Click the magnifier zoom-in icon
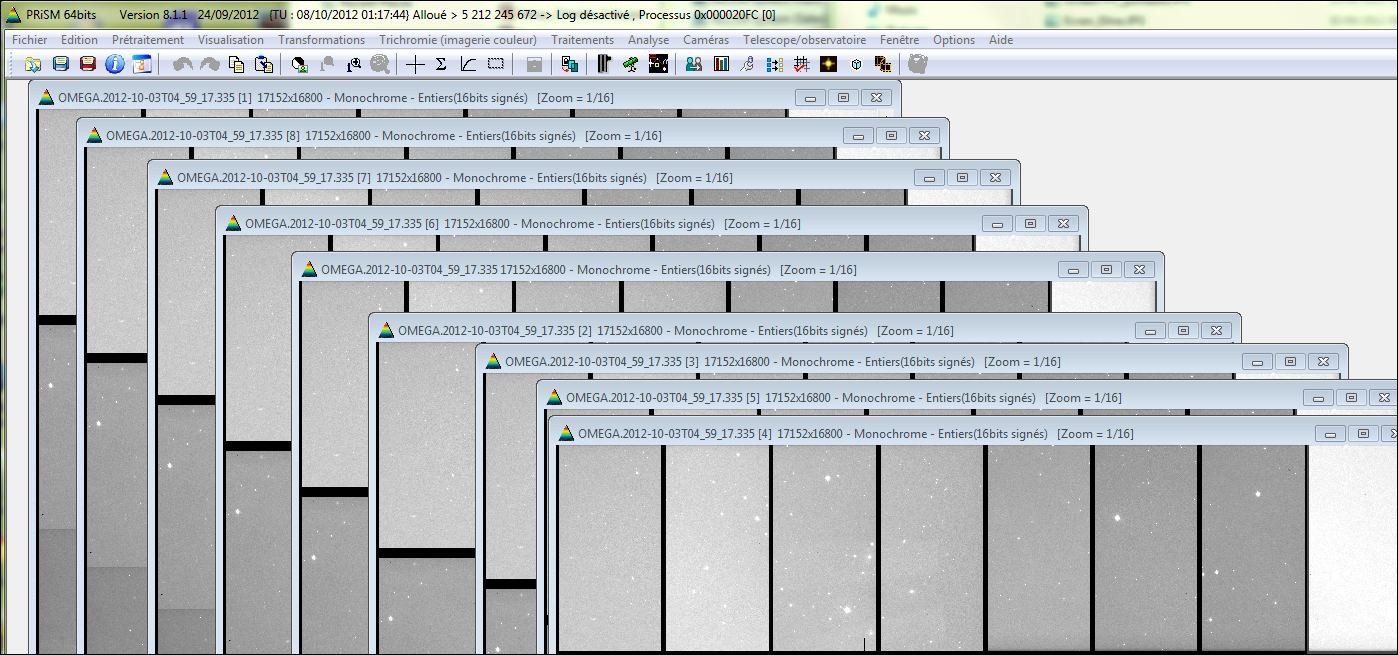This screenshot has height=655, width=1398. coord(353,64)
